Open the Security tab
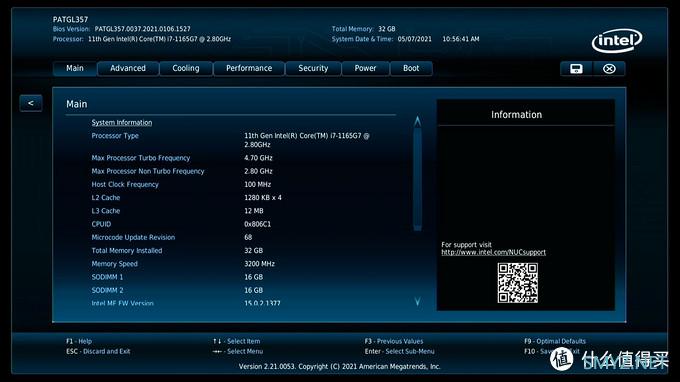The width and height of the screenshot is (680, 382). coord(313,69)
